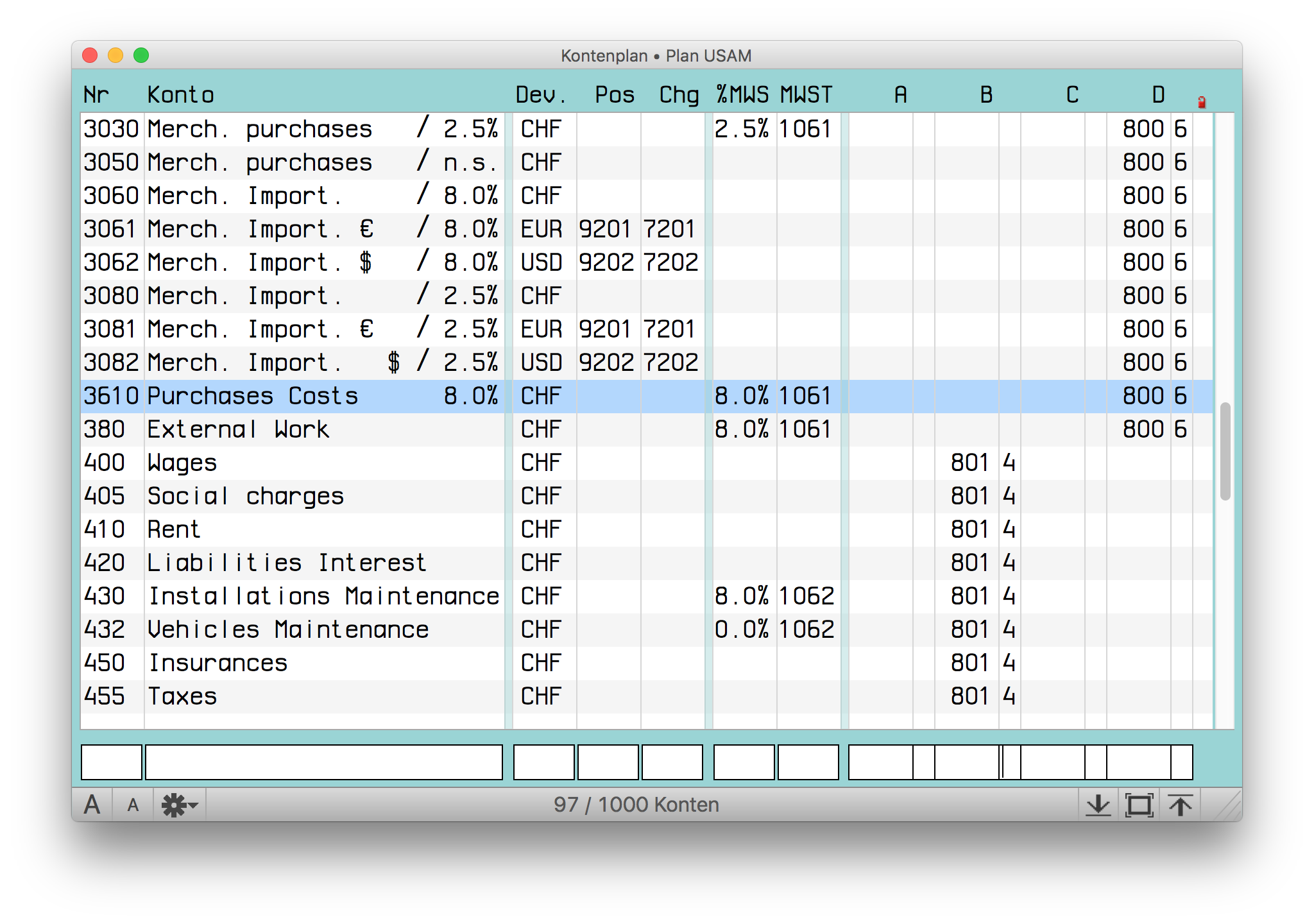1314x924 pixels.
Task: Click the Dev. currency input field at bottom
Action: coord(543,762)
